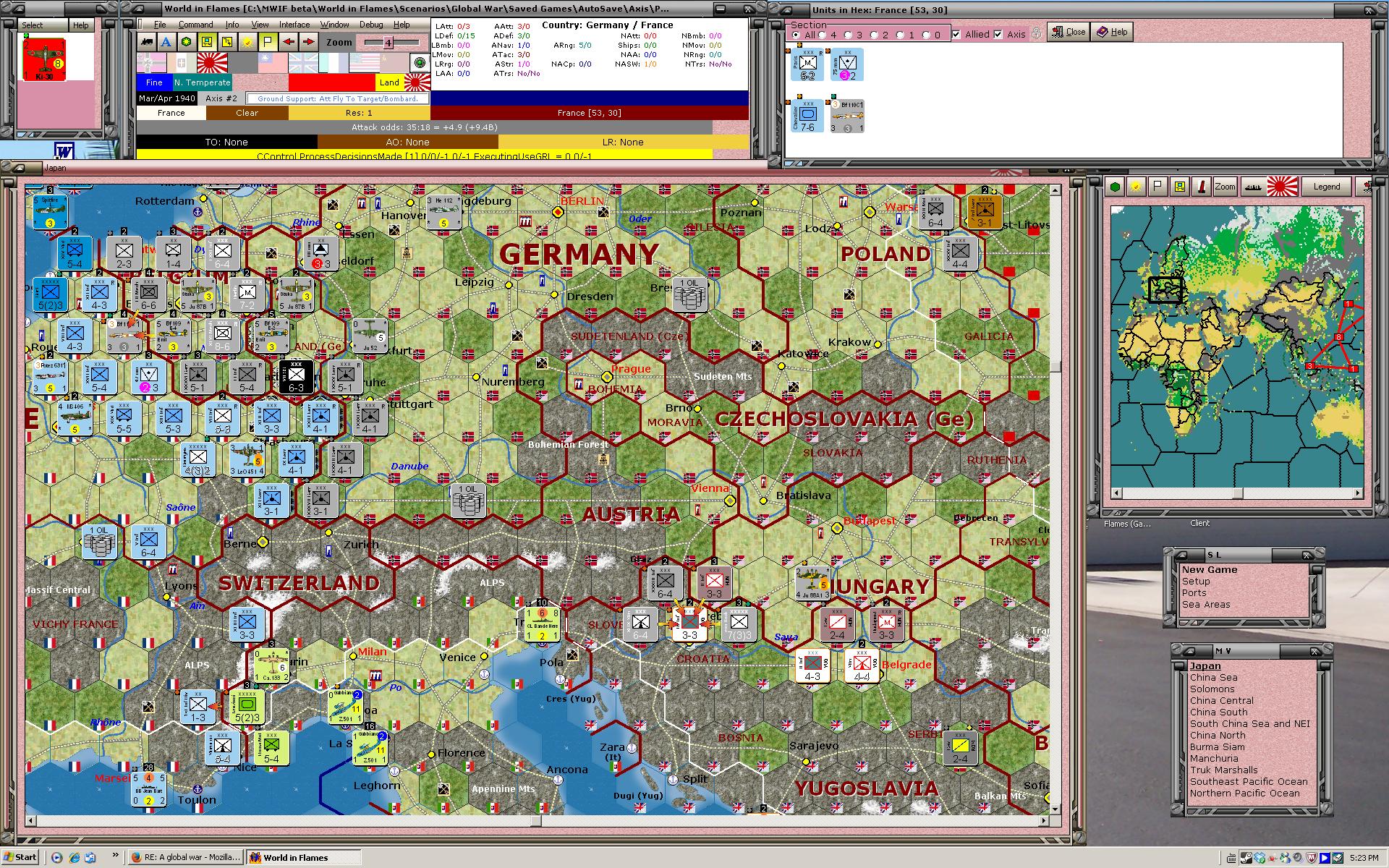The width and height of the screenshot is (1389, 868).
Task: Toggle the Axis checkbox
Action: (x=998, y=34)
